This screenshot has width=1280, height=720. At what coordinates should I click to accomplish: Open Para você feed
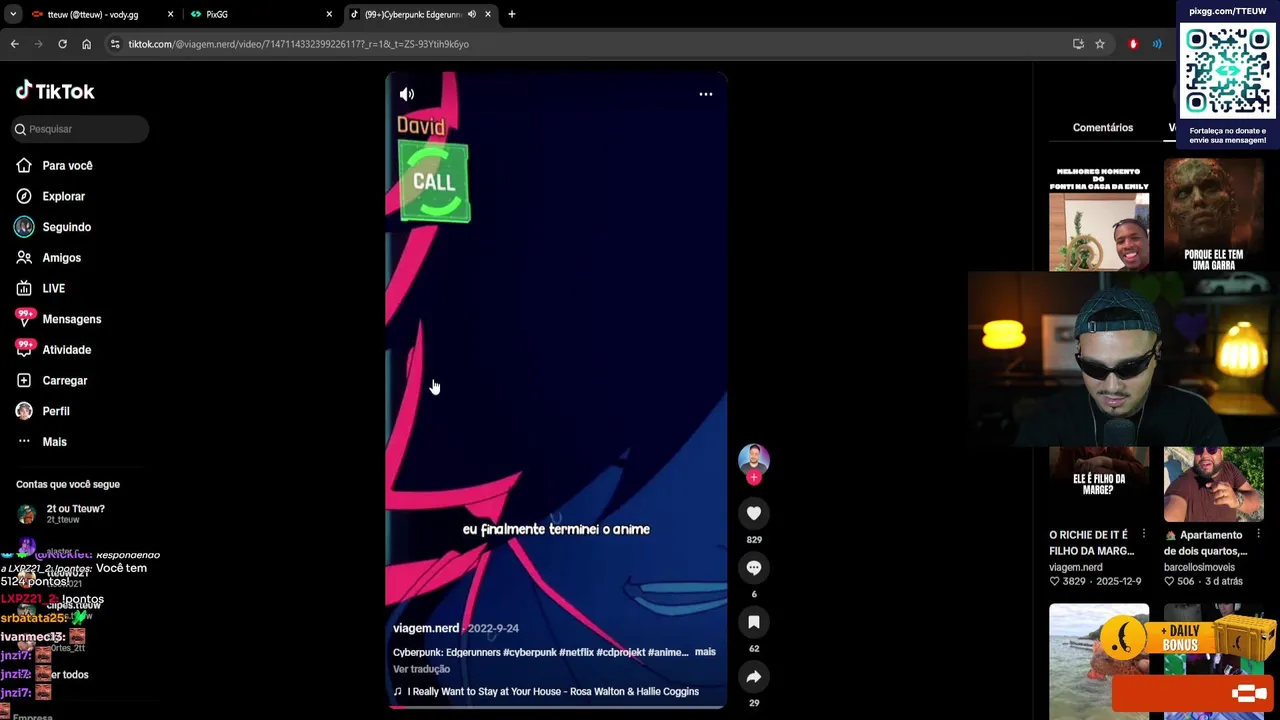tap(67, 166)
